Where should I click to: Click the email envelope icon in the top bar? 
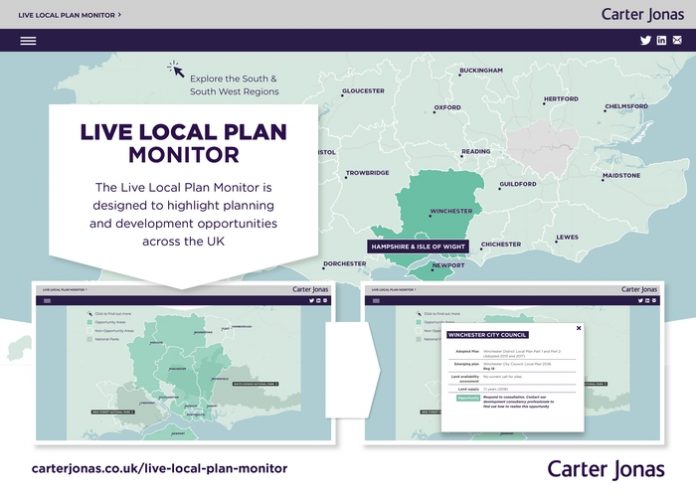[x=677, y=41]
